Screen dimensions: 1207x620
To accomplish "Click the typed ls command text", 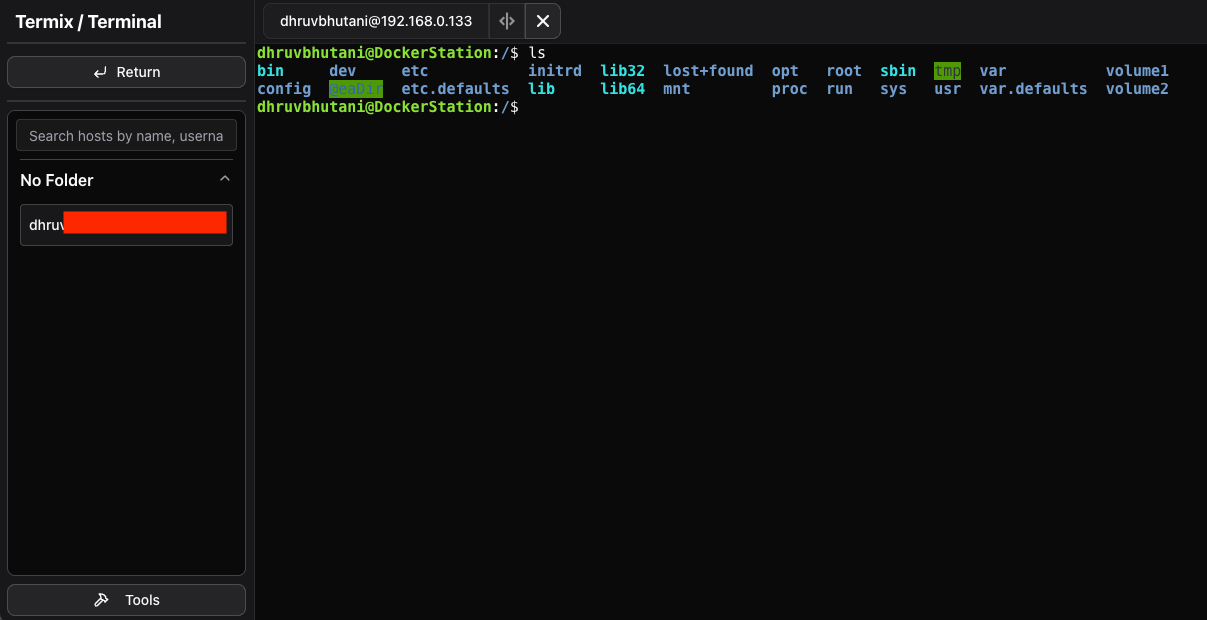I will (x=537, y=52).
